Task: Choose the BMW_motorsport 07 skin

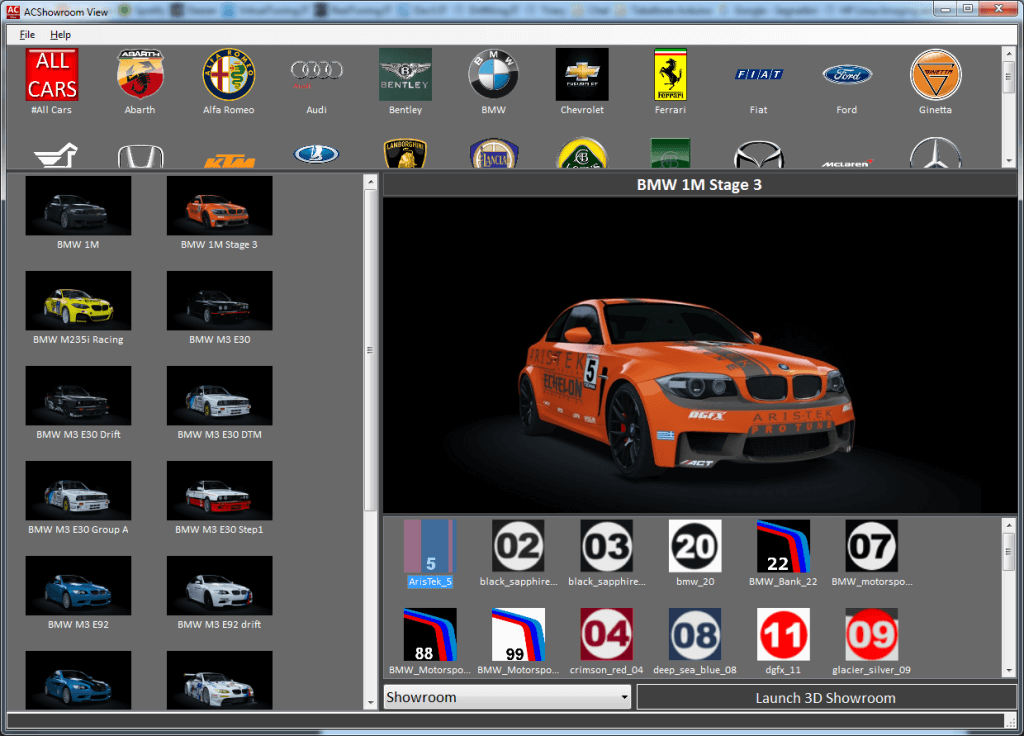Action: [871, 546]
